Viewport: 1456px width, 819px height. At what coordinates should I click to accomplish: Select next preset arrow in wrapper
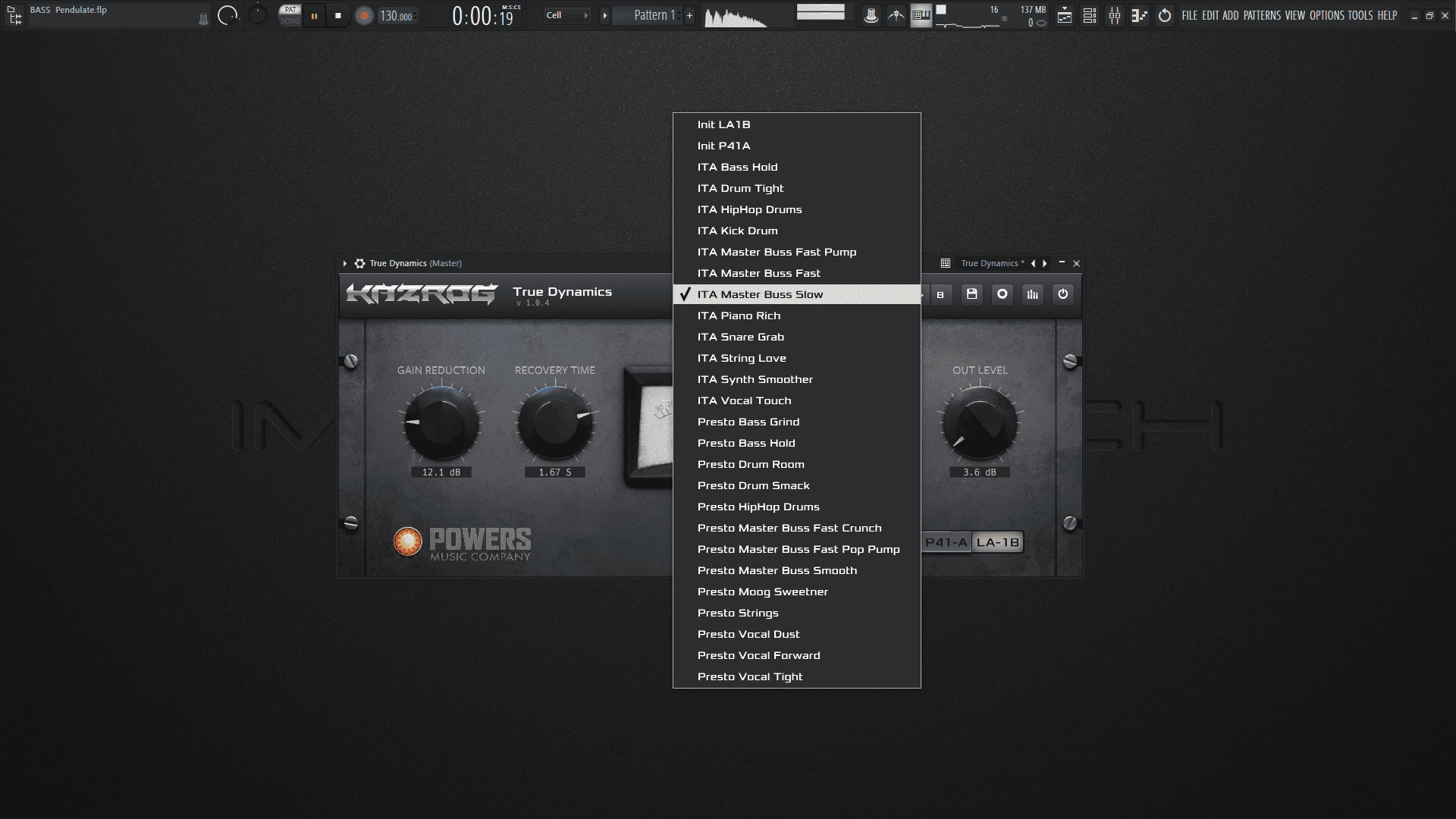click(x=1045, y=263)
